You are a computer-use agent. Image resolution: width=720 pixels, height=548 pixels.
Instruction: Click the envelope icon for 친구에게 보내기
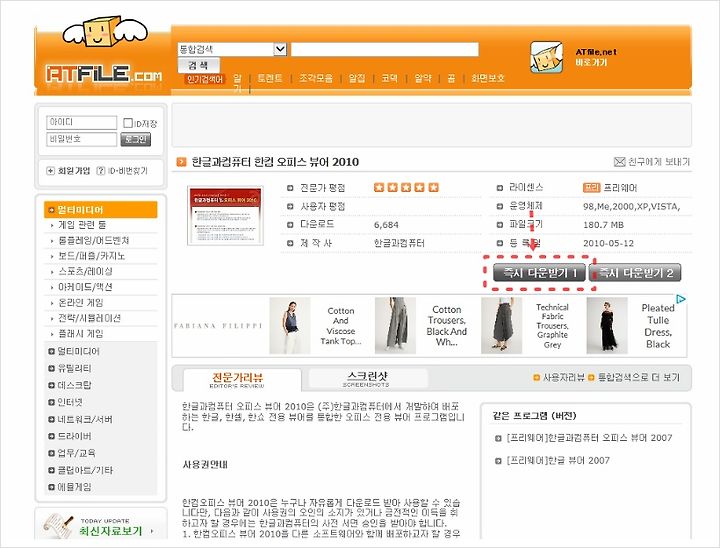[x=619, y=162]
